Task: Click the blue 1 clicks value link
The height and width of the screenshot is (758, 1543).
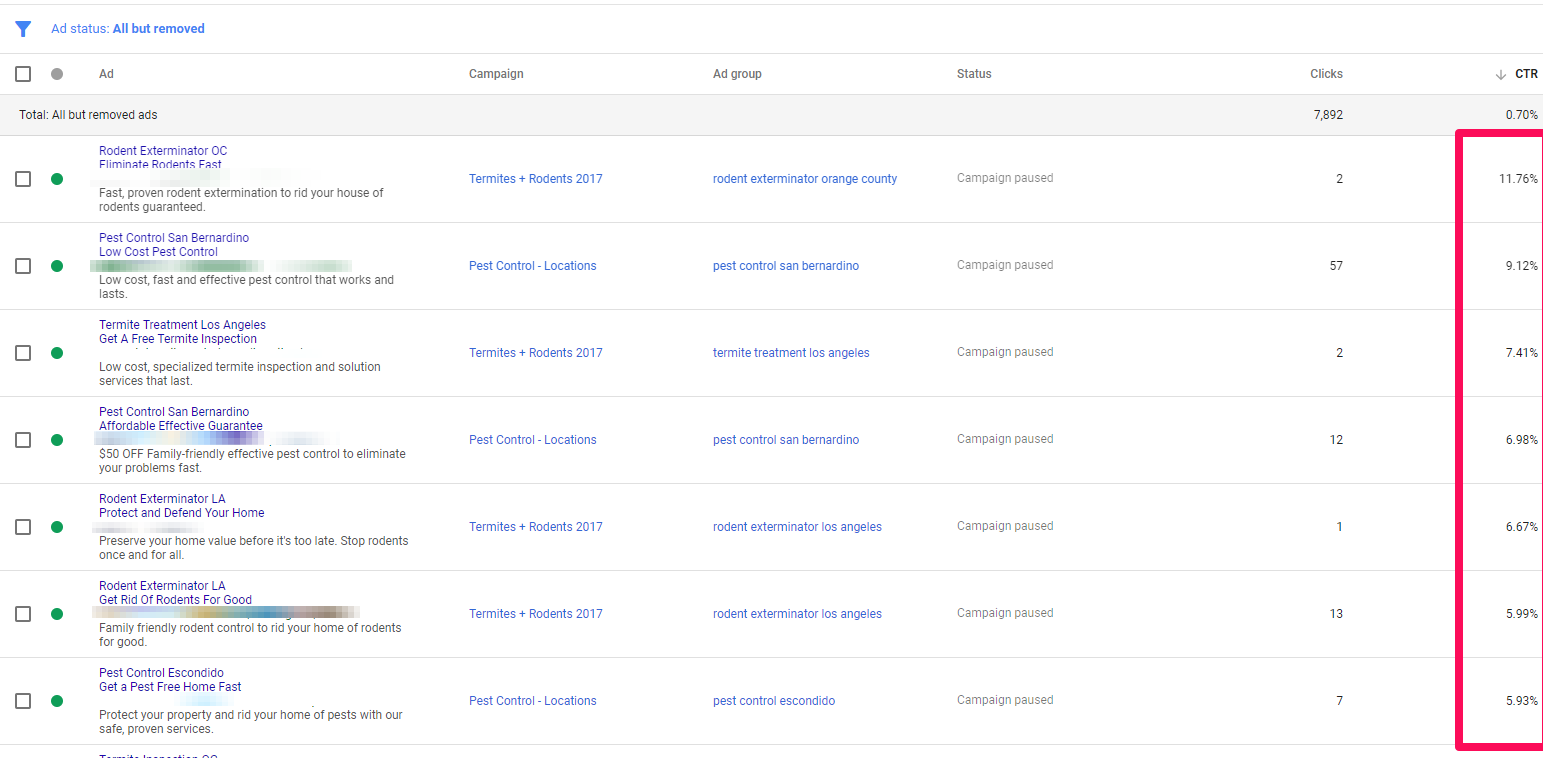Action: point(1339,527)
